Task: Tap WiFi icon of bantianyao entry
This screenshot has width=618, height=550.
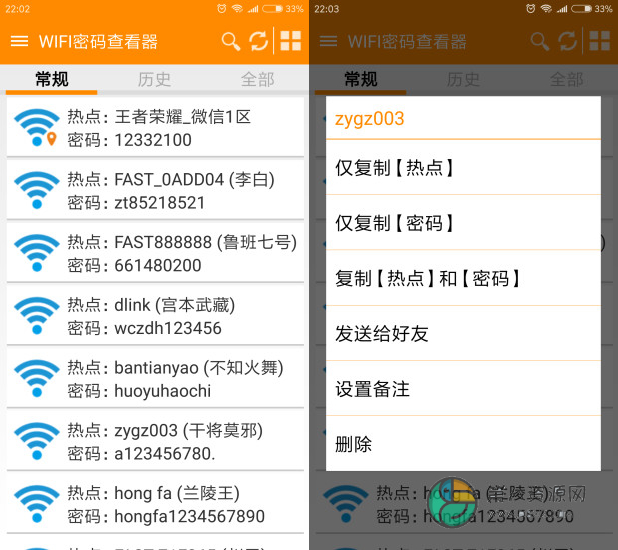Action: pos(36,378)
